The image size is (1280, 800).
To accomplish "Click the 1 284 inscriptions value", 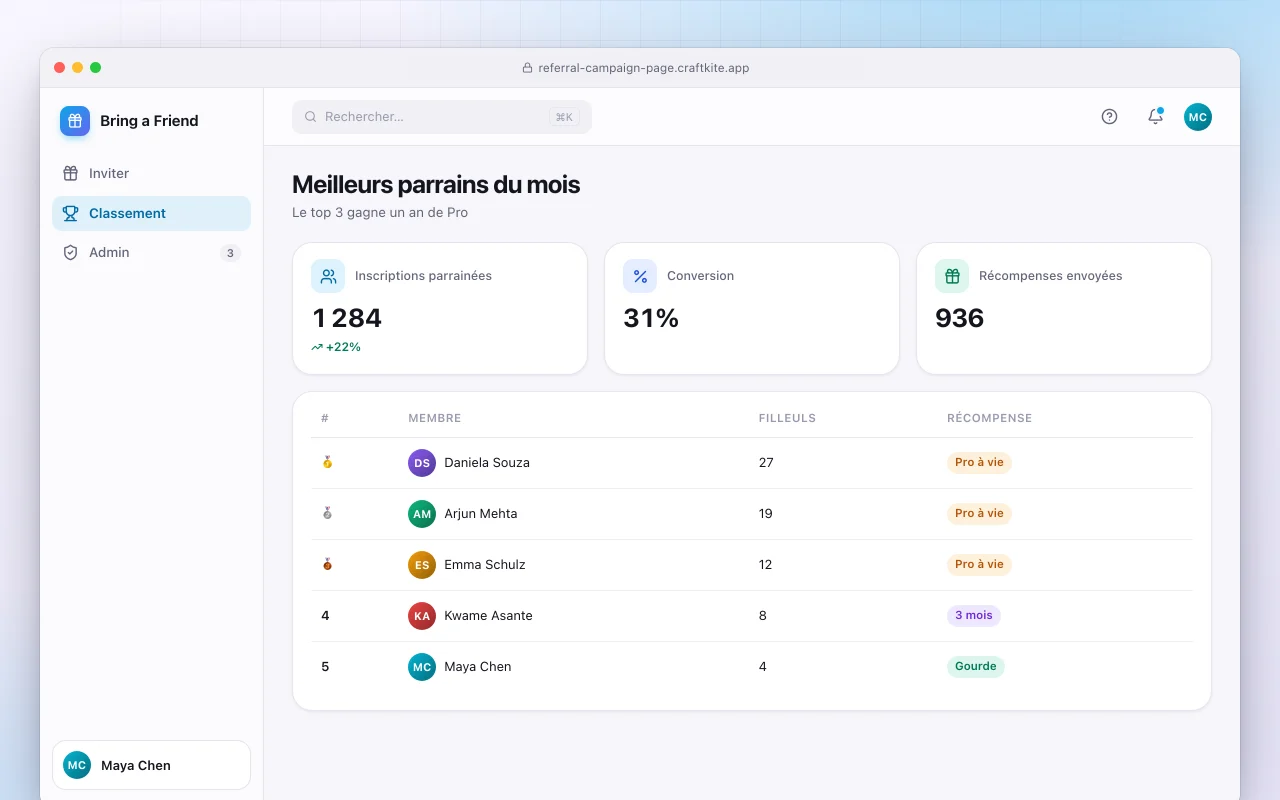I will (347, 318).
